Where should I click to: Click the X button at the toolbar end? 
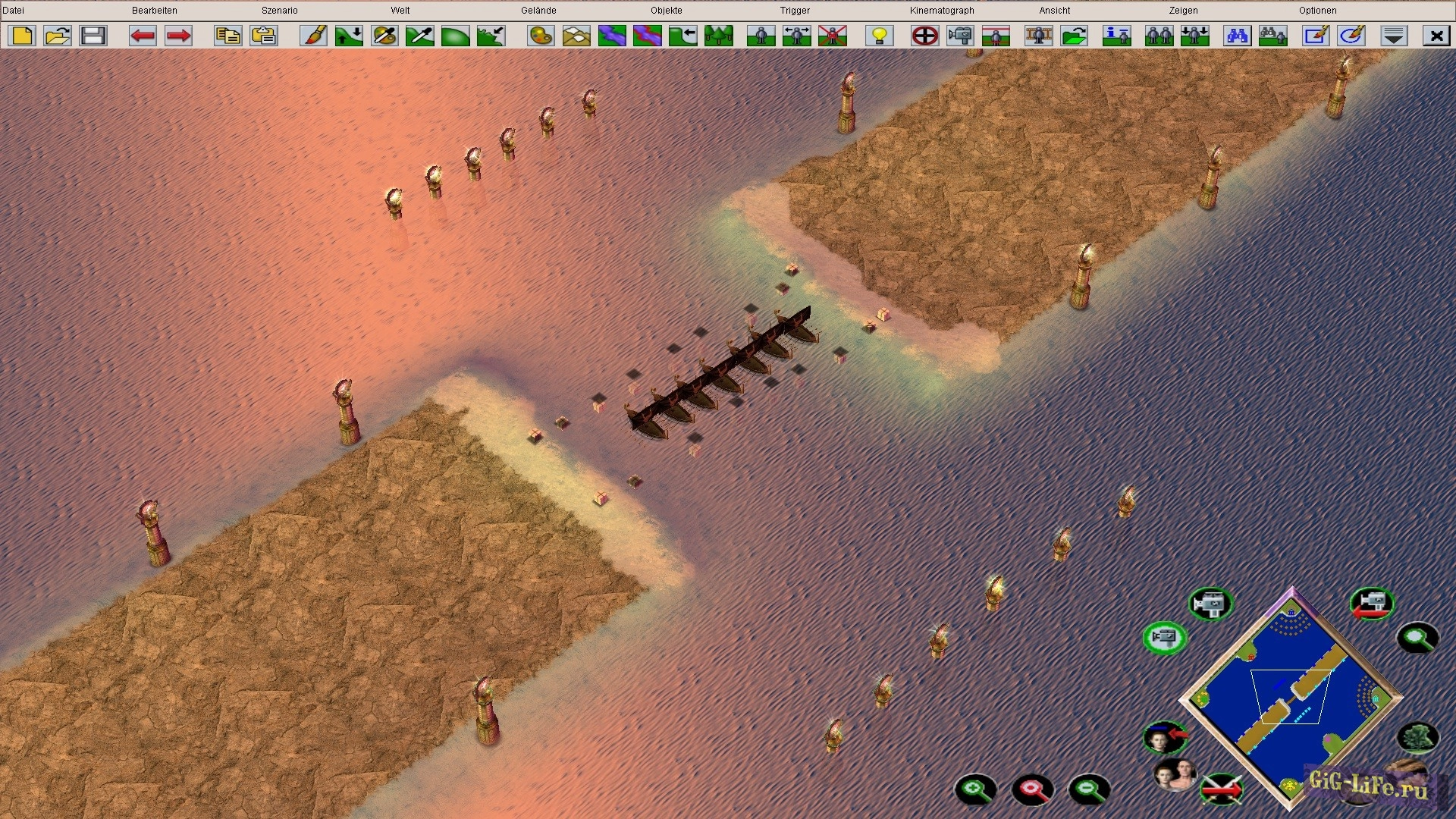point(1436,36)
